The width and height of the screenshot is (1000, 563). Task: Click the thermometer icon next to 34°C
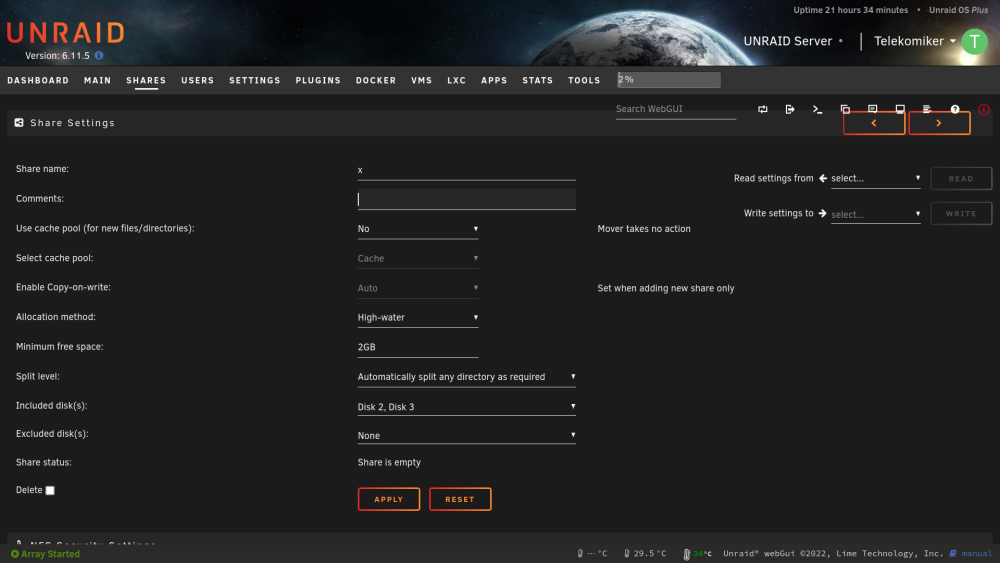tap(687, 554)
